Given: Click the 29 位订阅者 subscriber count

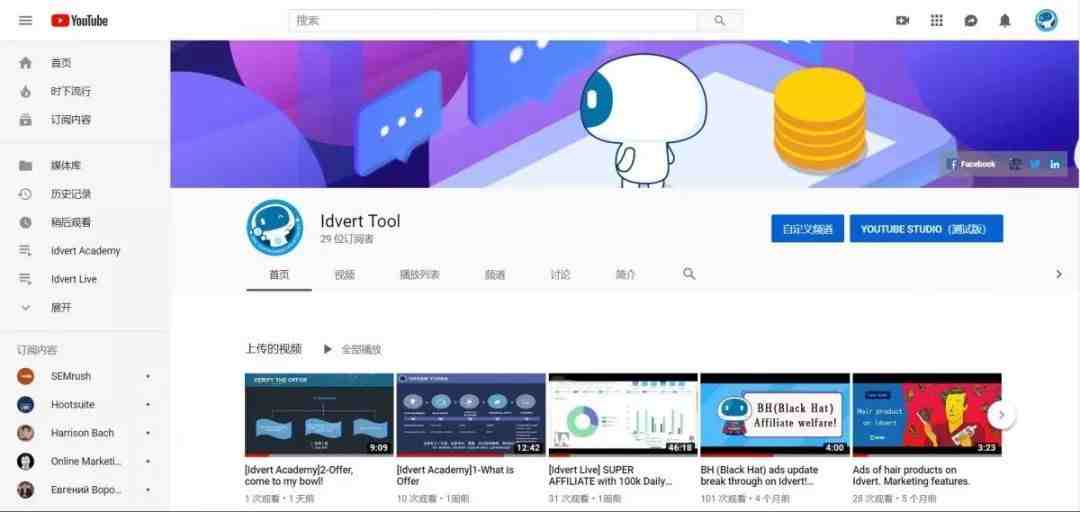Looking at the screenshot, I should 347,239.
